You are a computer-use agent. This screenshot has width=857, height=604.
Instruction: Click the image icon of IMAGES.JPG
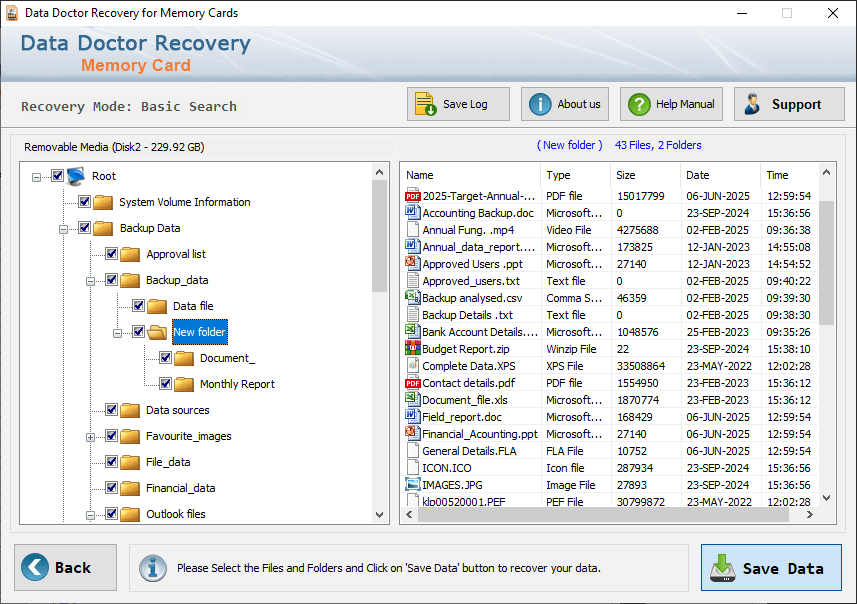(x=413, y=484)
